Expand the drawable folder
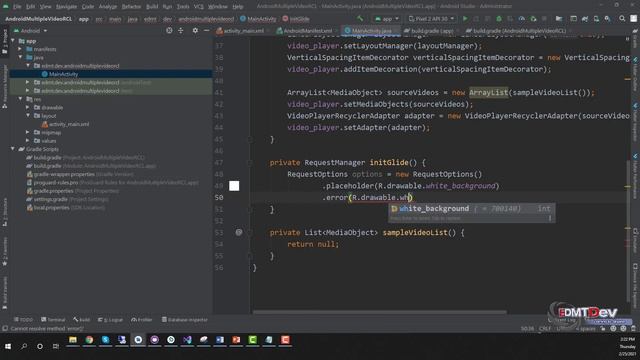Viewport: 640px width, 360px height. [28, 107]
